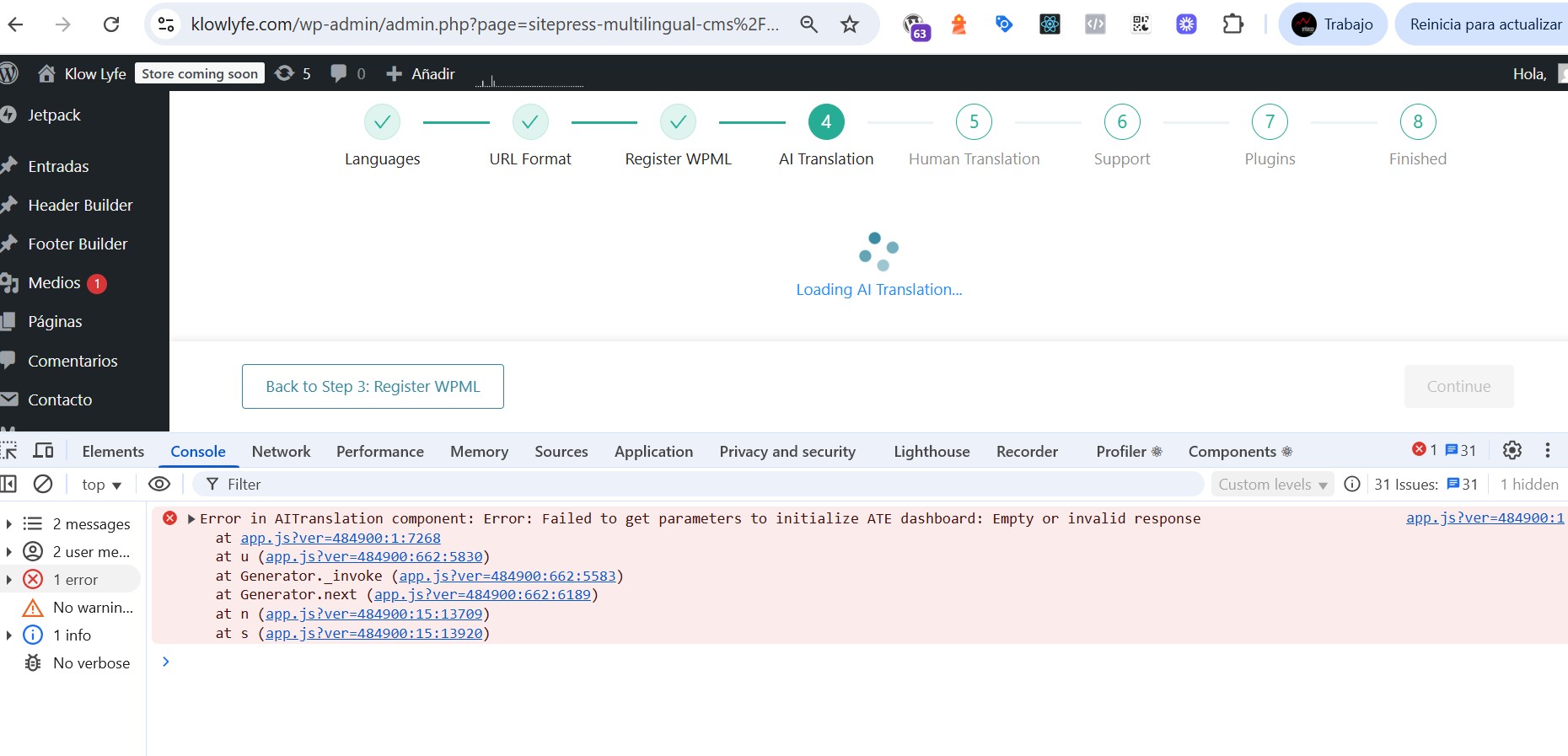Toggle the console sidebar panel icon
The height and width of the screenshot is (756, 1568).
(x=9, y=484)
